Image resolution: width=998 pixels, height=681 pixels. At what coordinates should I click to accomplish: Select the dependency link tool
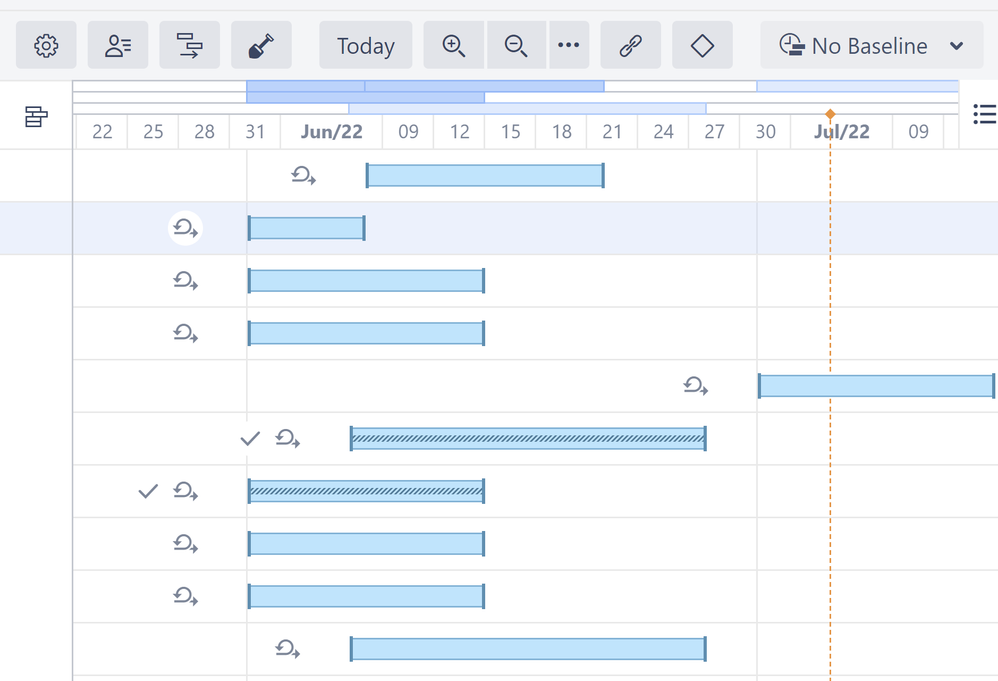tap(630, 45)
